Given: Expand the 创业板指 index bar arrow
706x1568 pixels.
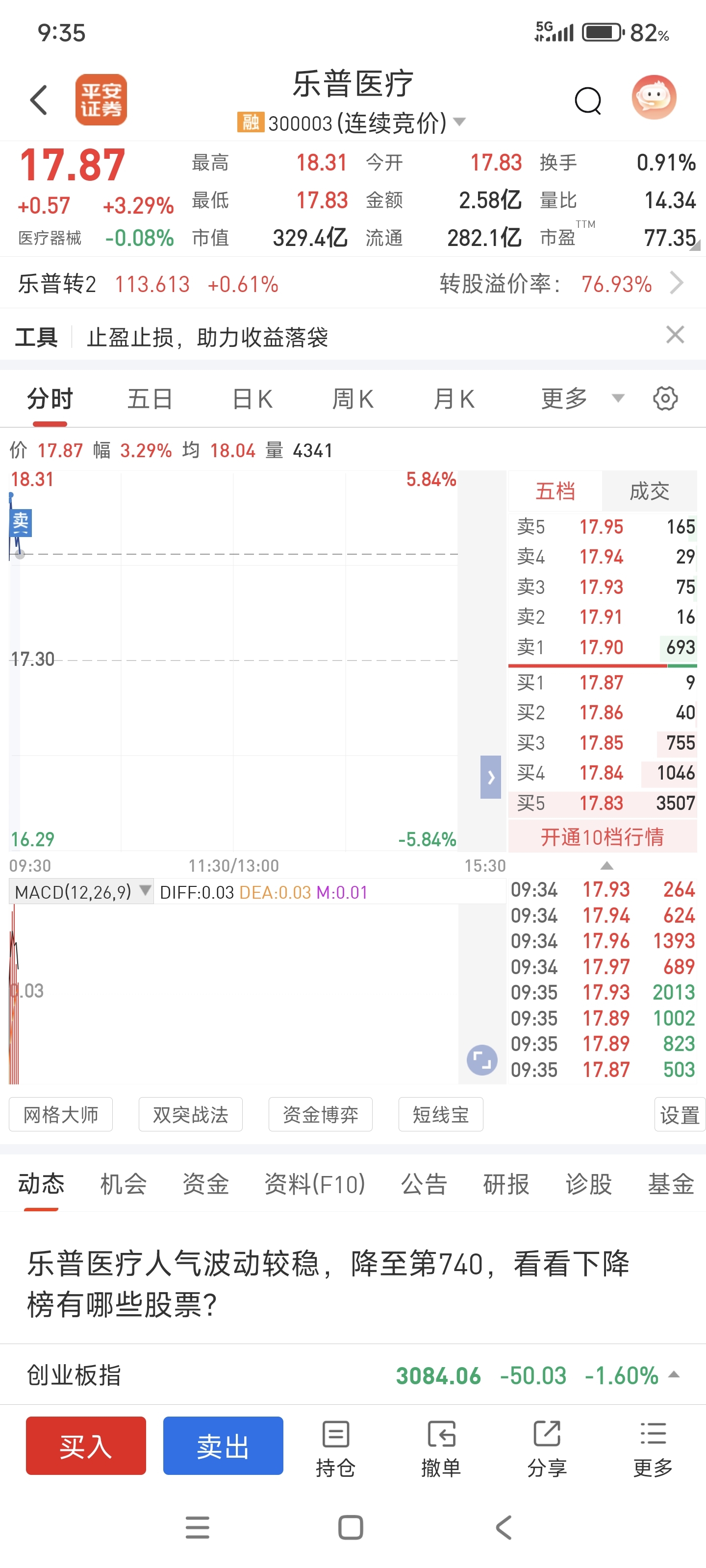Looking at the screenshot, I should click(x=674, y=1375).
